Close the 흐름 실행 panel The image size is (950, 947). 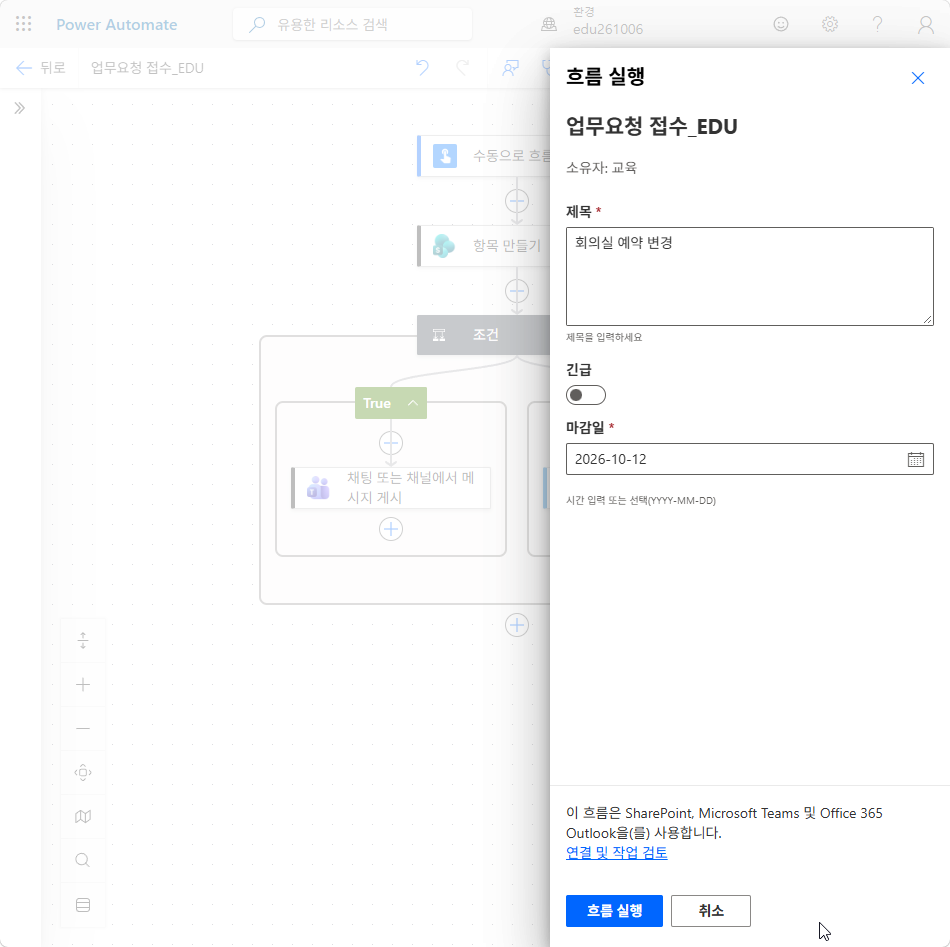tap(917, 78)
